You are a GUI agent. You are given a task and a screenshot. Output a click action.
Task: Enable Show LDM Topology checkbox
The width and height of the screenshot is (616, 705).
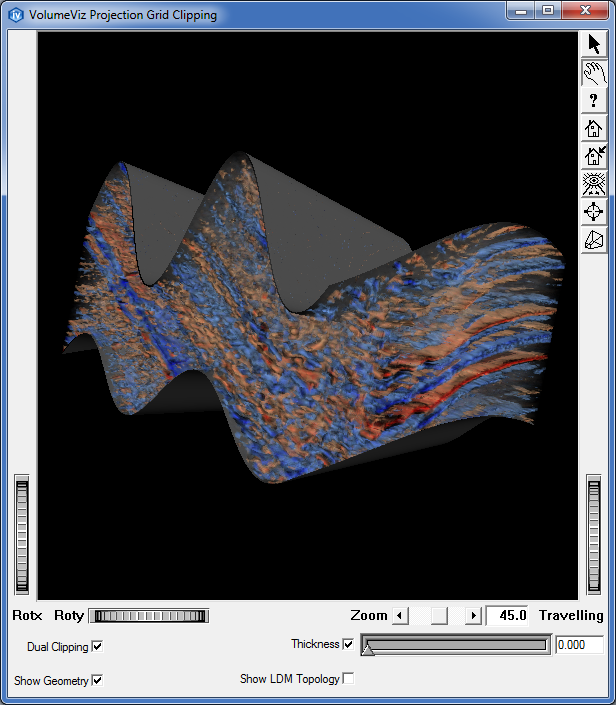tap(348, 679)
